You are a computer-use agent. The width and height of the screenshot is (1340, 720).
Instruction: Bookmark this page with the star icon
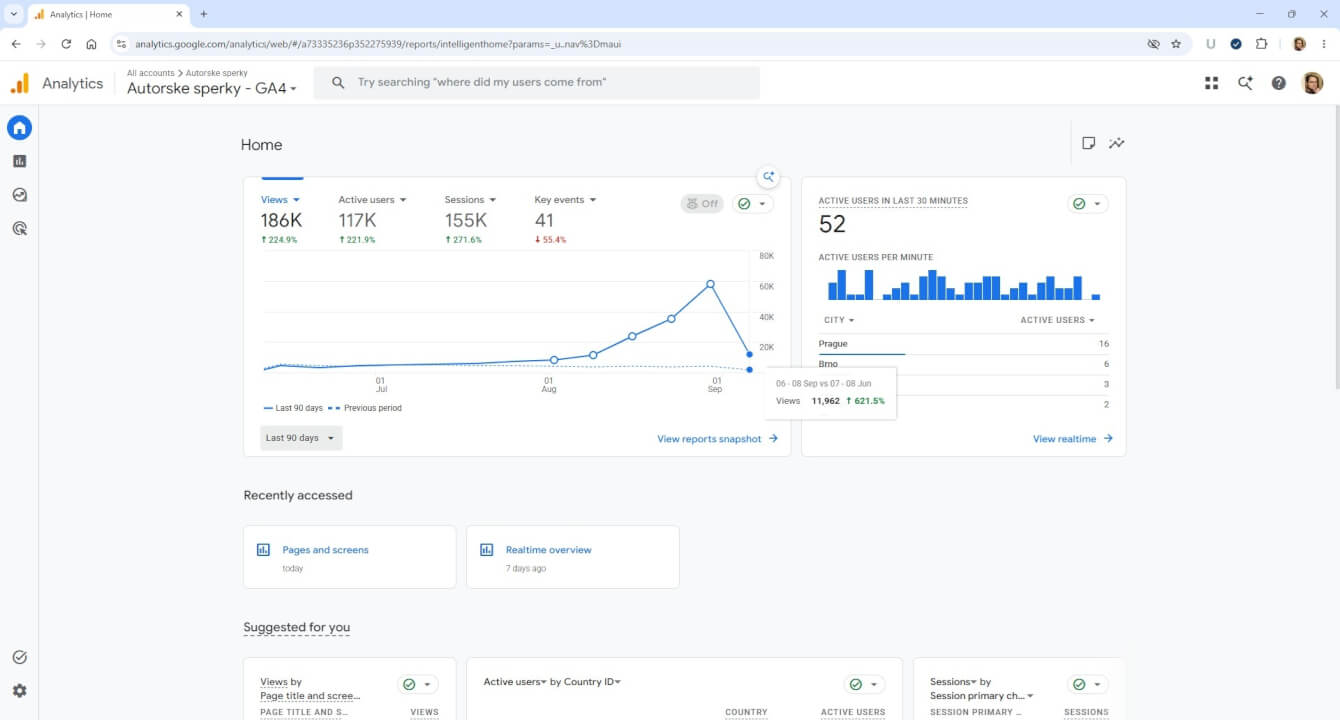pyautogui.click(x=1176, y=44)
